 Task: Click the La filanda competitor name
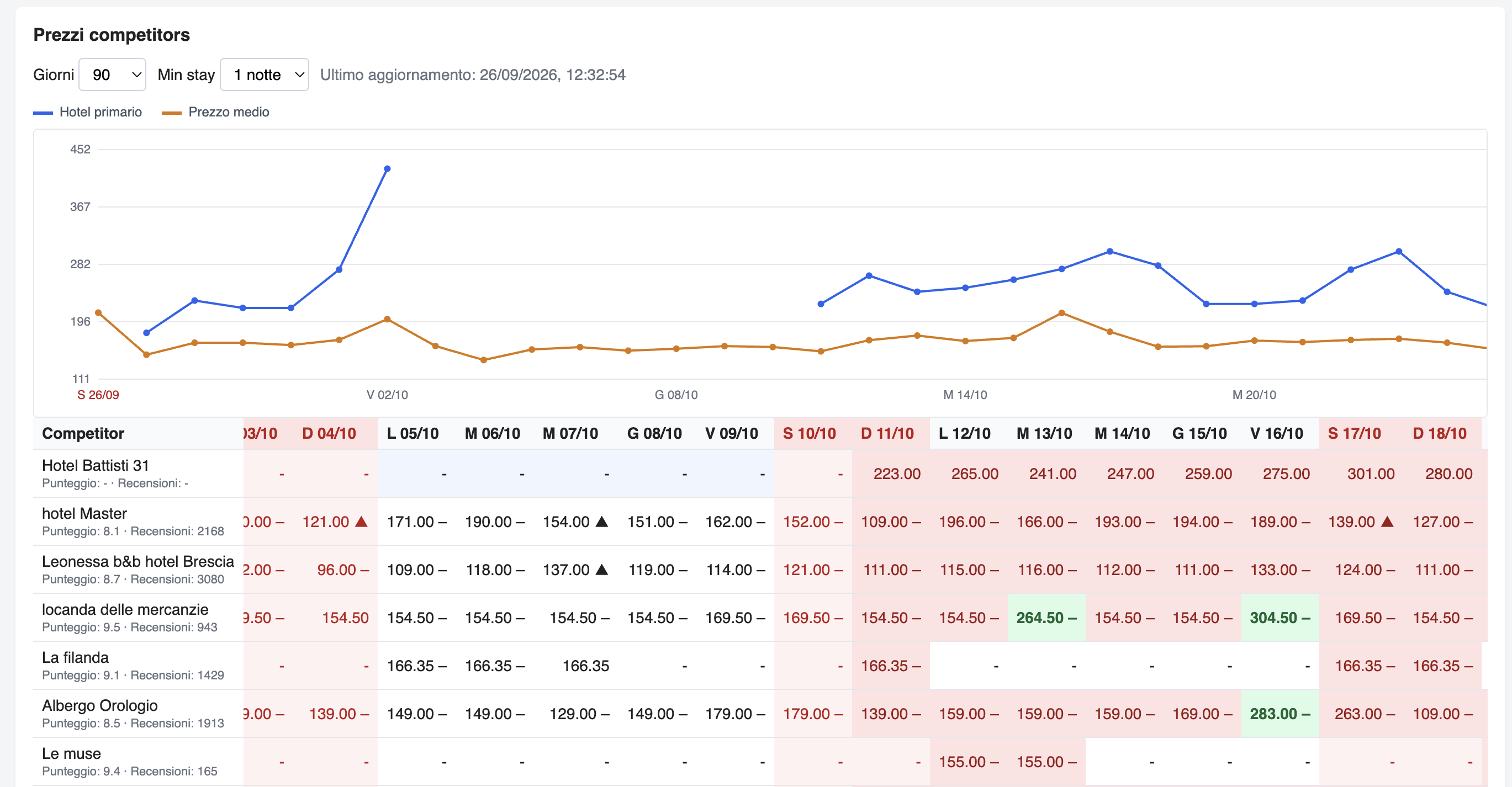[x=75, y=657]
